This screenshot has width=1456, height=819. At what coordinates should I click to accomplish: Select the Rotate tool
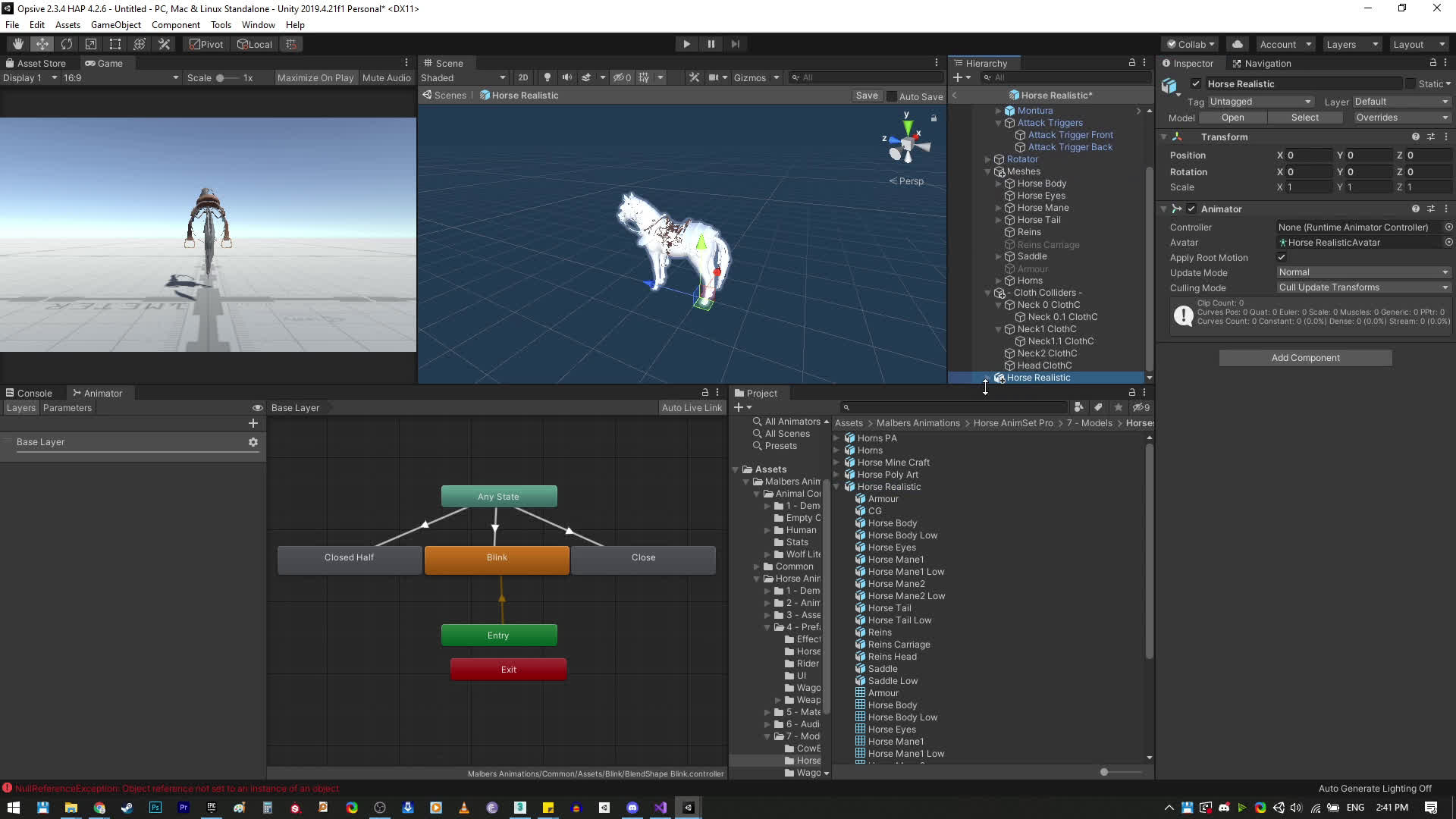click(x=67, y=44)
